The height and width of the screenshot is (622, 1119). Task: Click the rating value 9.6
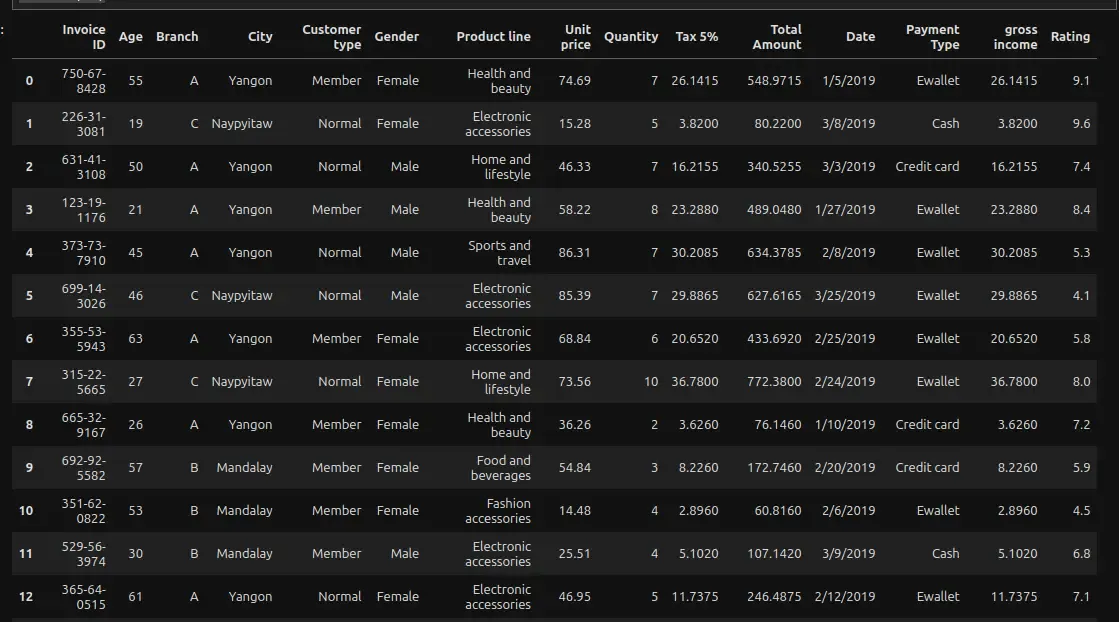coord(1080,124)
